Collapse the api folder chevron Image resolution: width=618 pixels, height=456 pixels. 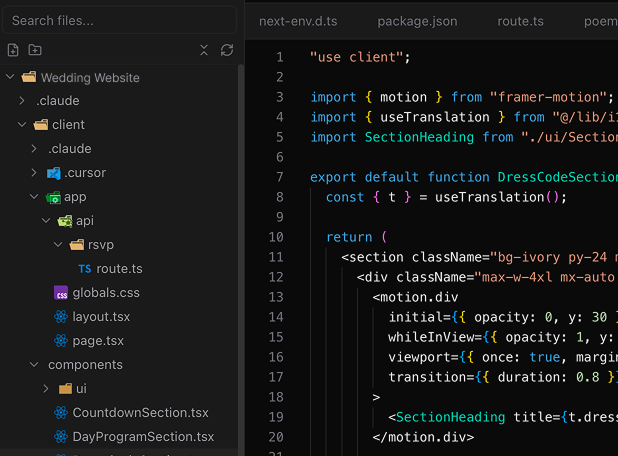pos(46,220)
